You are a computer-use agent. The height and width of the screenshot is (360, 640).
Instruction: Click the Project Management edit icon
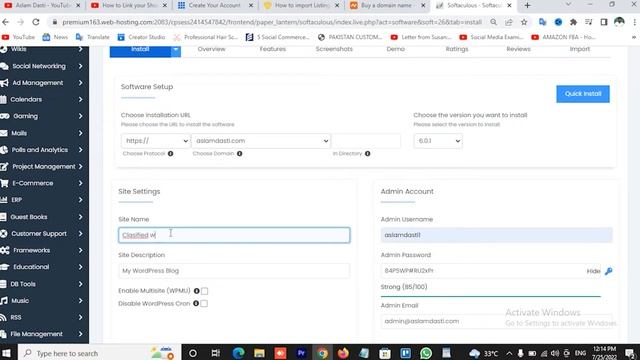[x=4, y=167]
